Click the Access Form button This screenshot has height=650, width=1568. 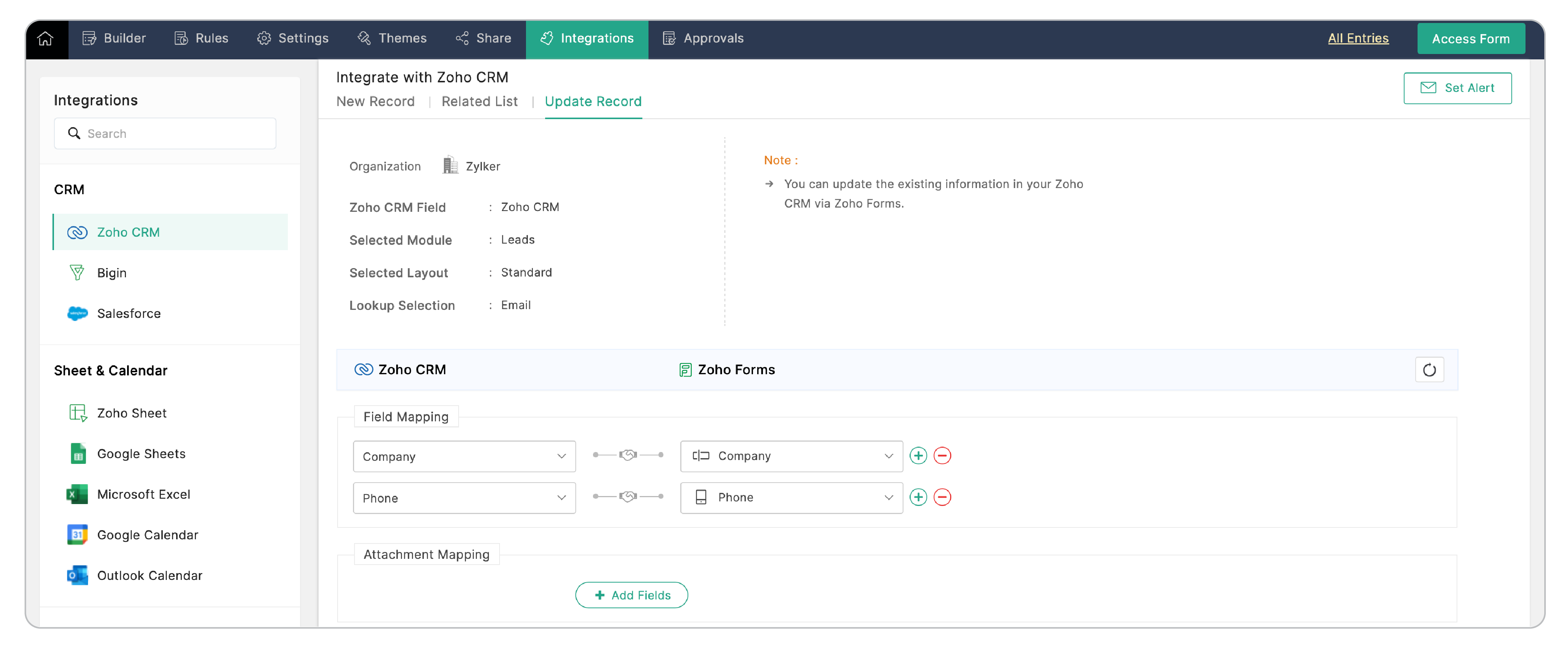(1471, 38)
